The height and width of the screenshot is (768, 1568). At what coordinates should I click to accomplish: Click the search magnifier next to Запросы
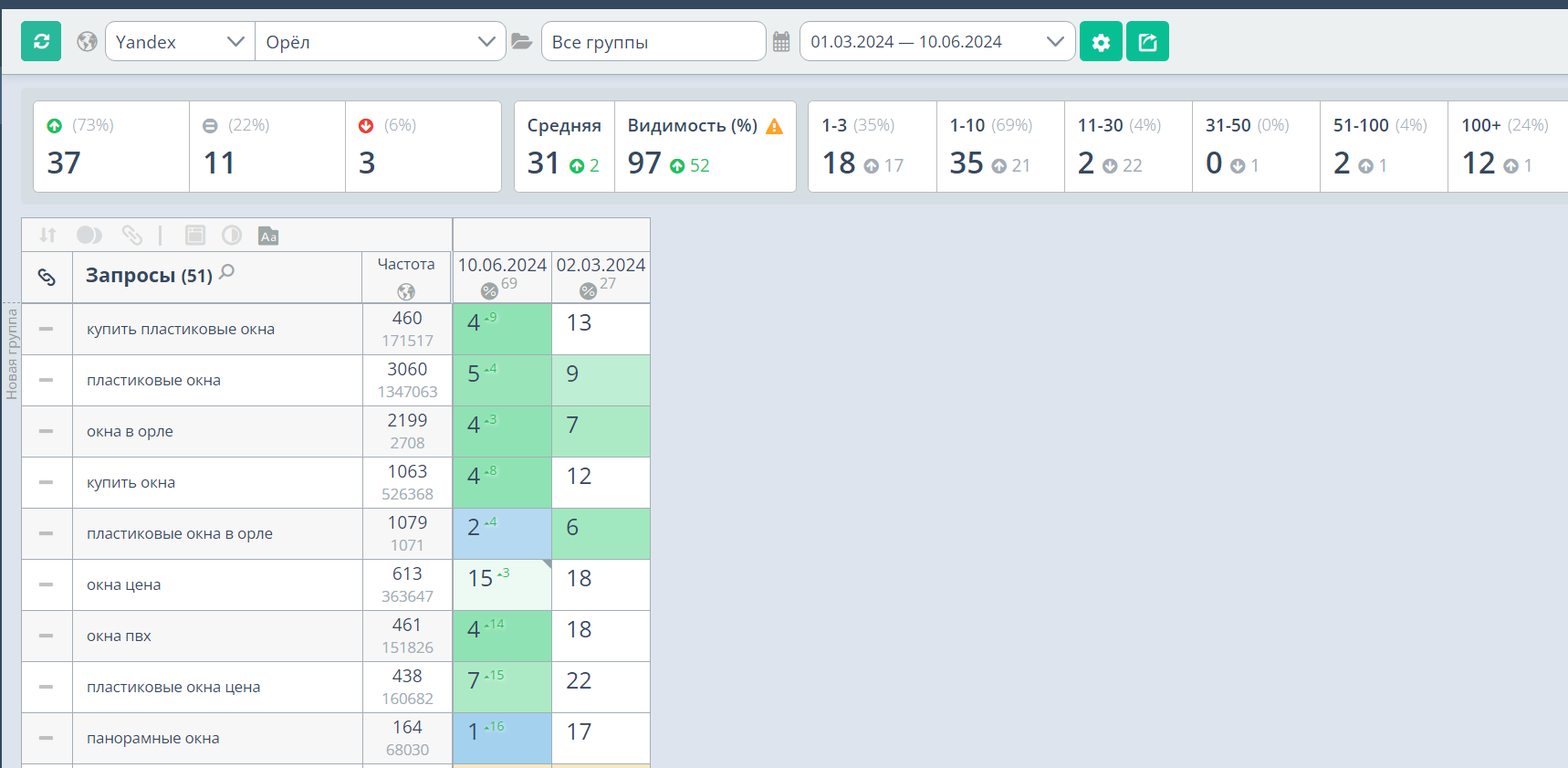pos(227,271)
